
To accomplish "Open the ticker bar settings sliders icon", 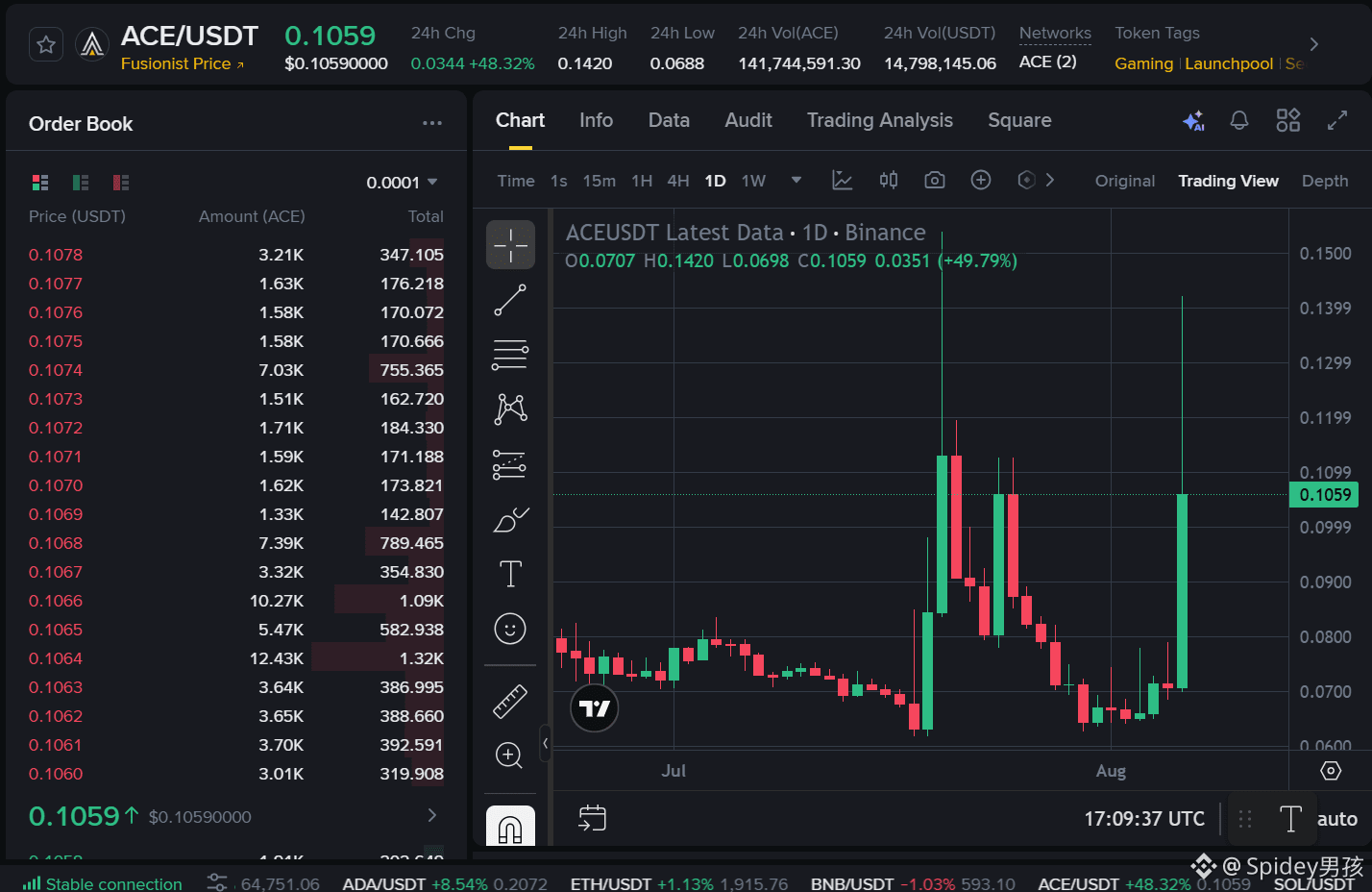I will click(217, 882).
